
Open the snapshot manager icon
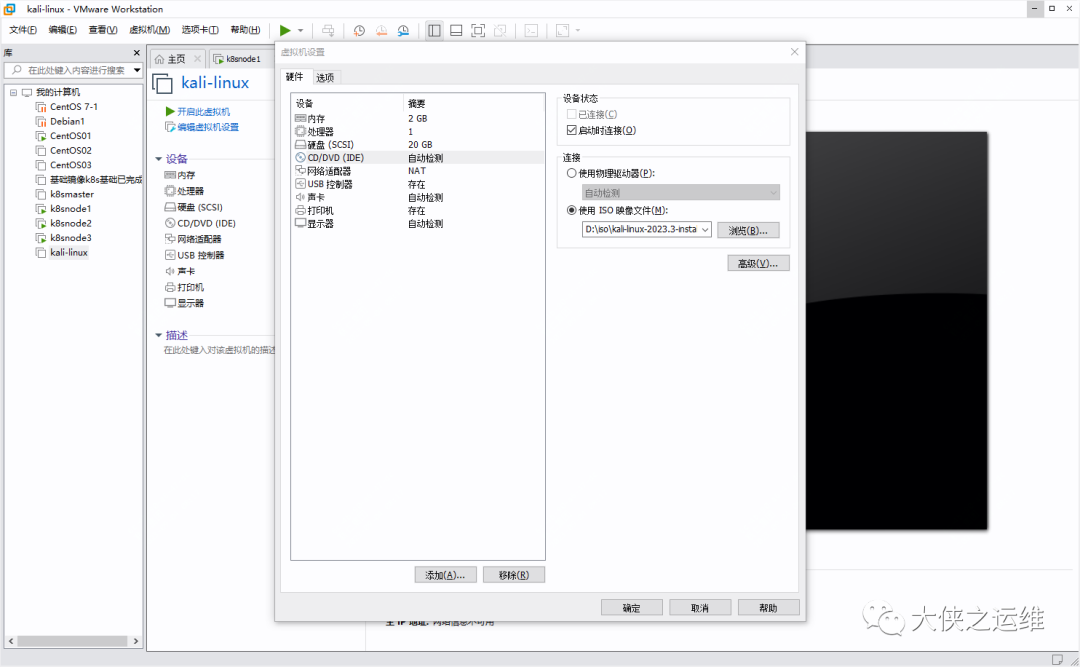[403, 30]
